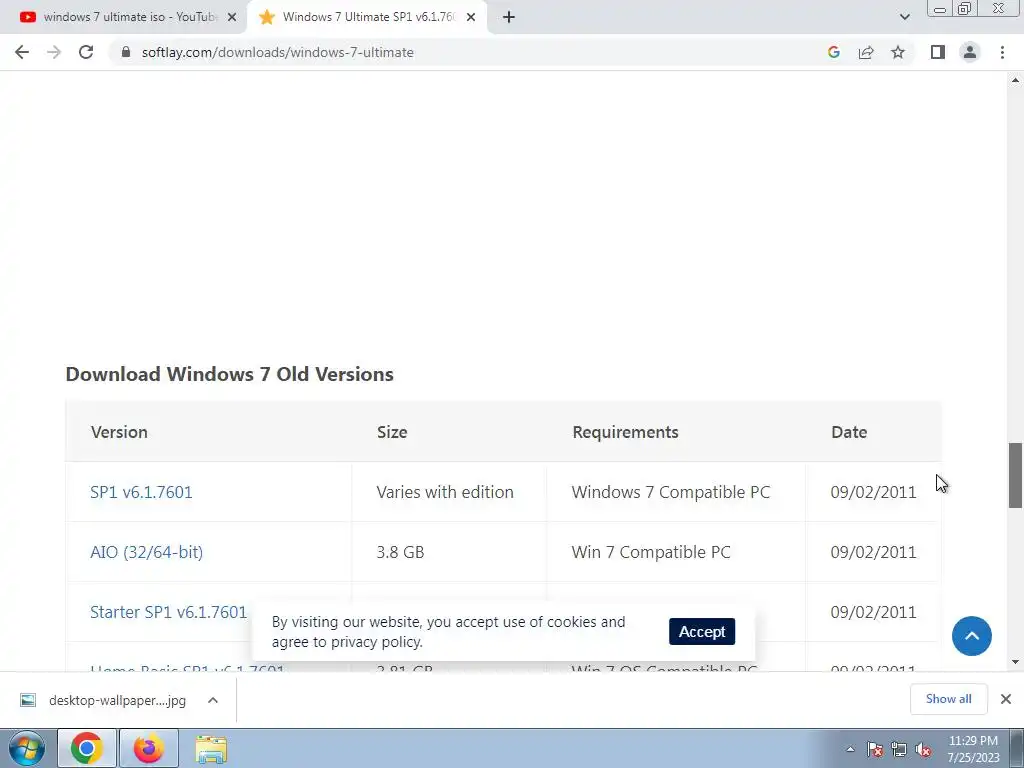The image size is (1024, 768).
Task: Open the AIO (32/64-bit) link
Action: [x=146, y=552]
